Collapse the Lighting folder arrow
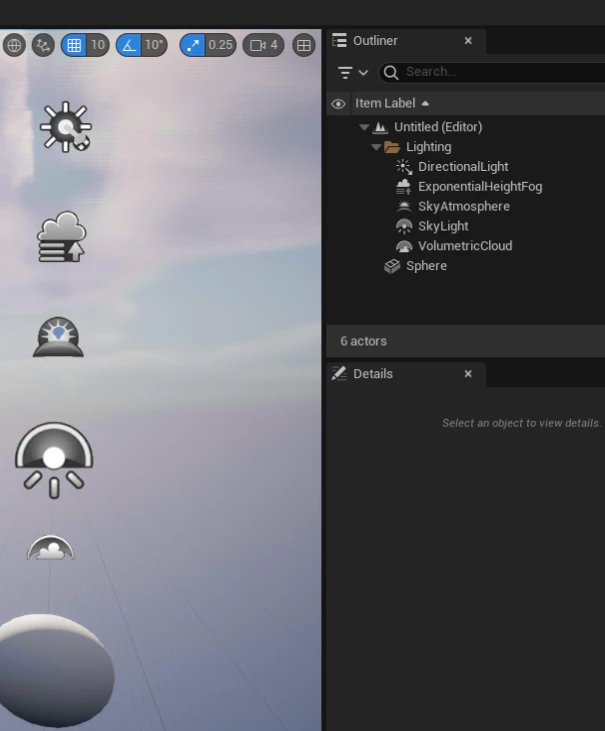The height and width of the screenshot is (731, 605). point(376,147)
